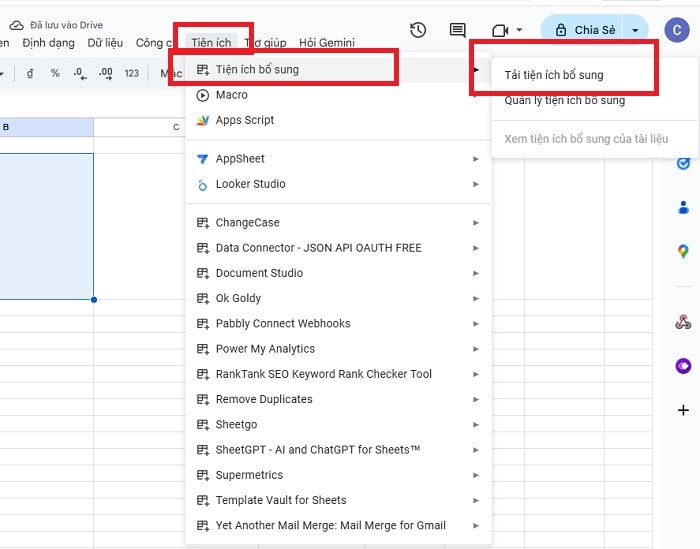Image resolution: width=700 pixels, height=549 pixels.
Task: Click SheetGPT add-on icon
Action: pos(203,450)
